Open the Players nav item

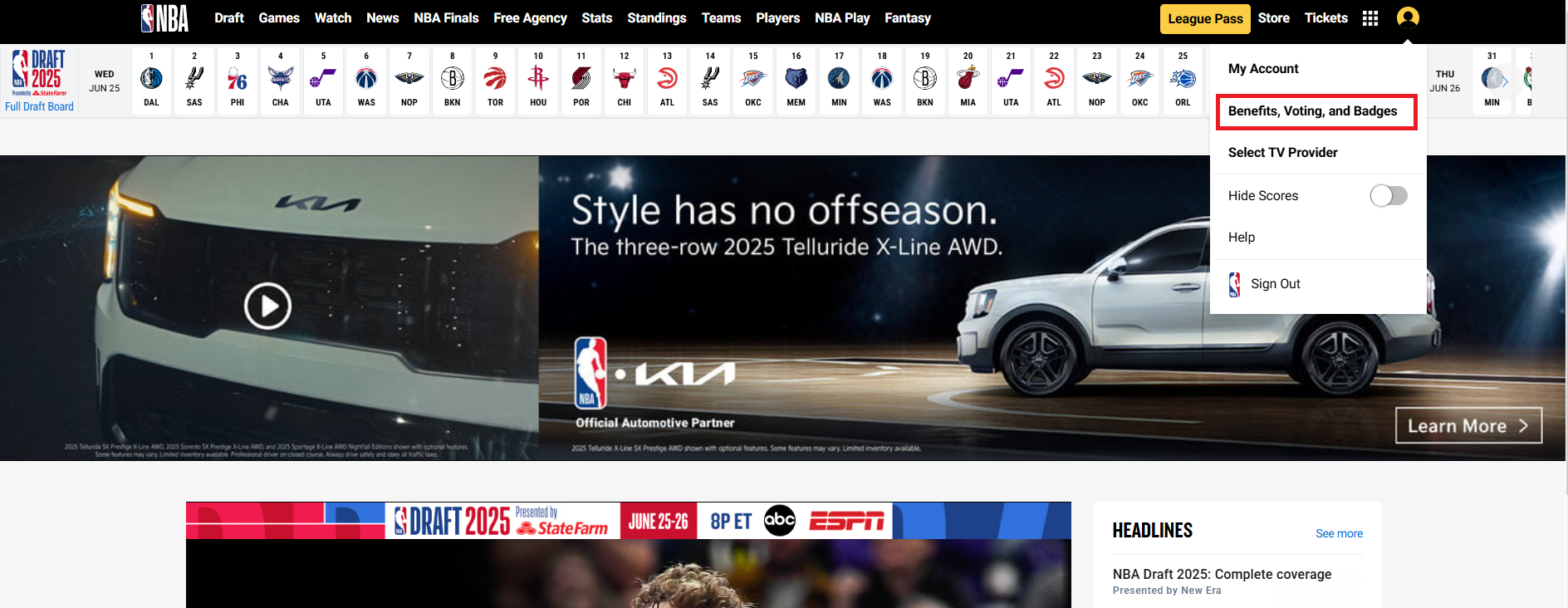coord(778,17)
